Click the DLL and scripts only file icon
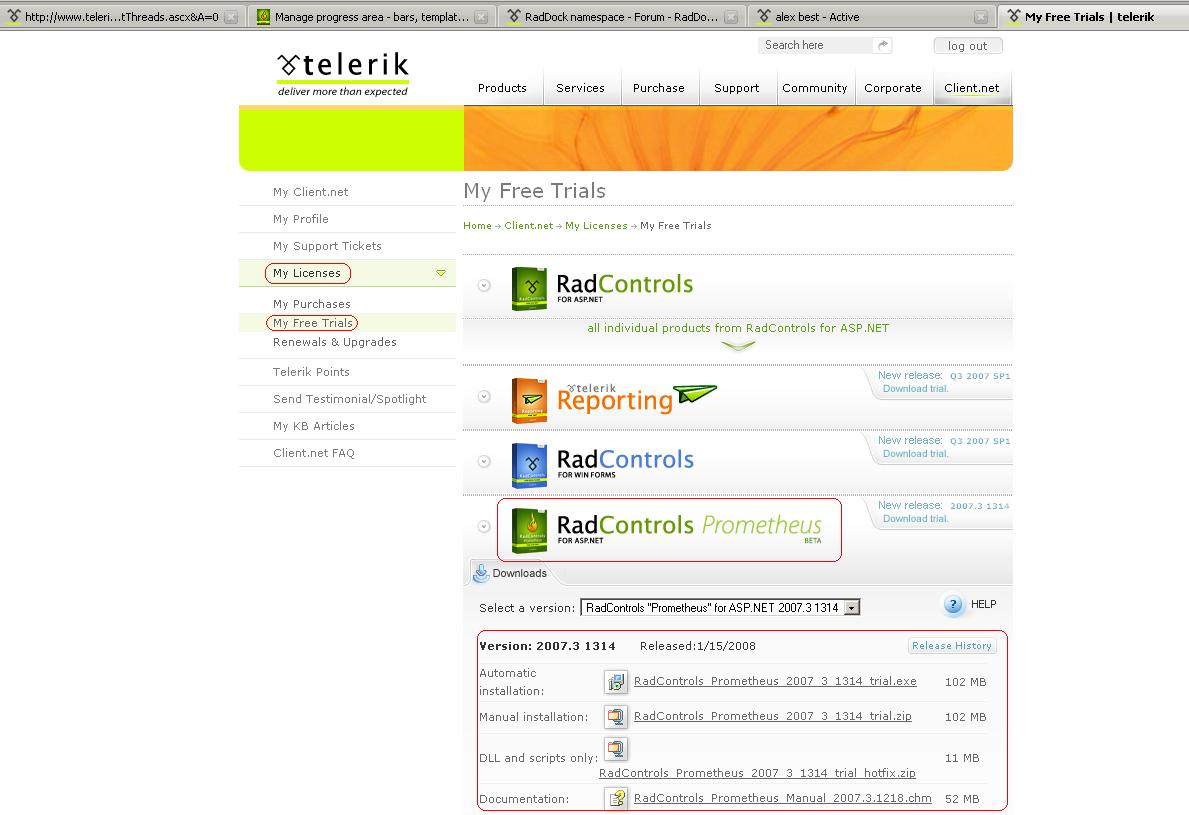Screen dimensions: 1189x815 coord(616,749)
